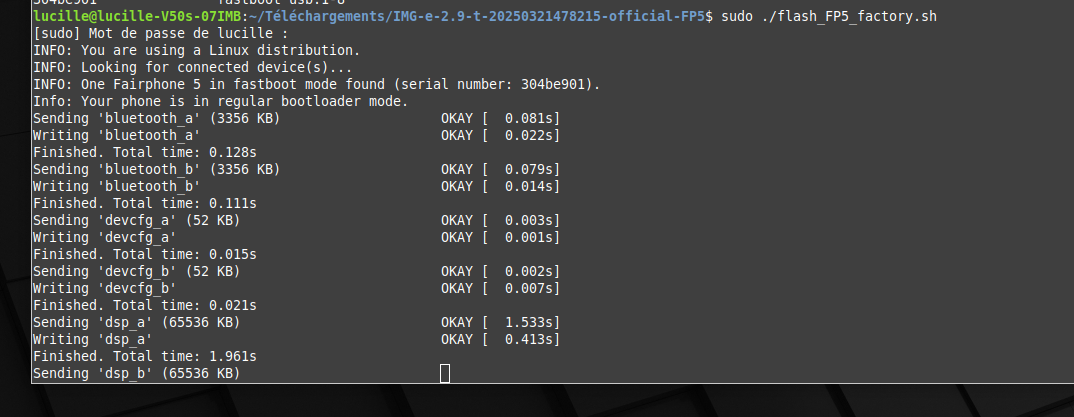Click 'Finished. Total time: 1.961s' line
1074x417 pixels.
[x=145, y=357]
